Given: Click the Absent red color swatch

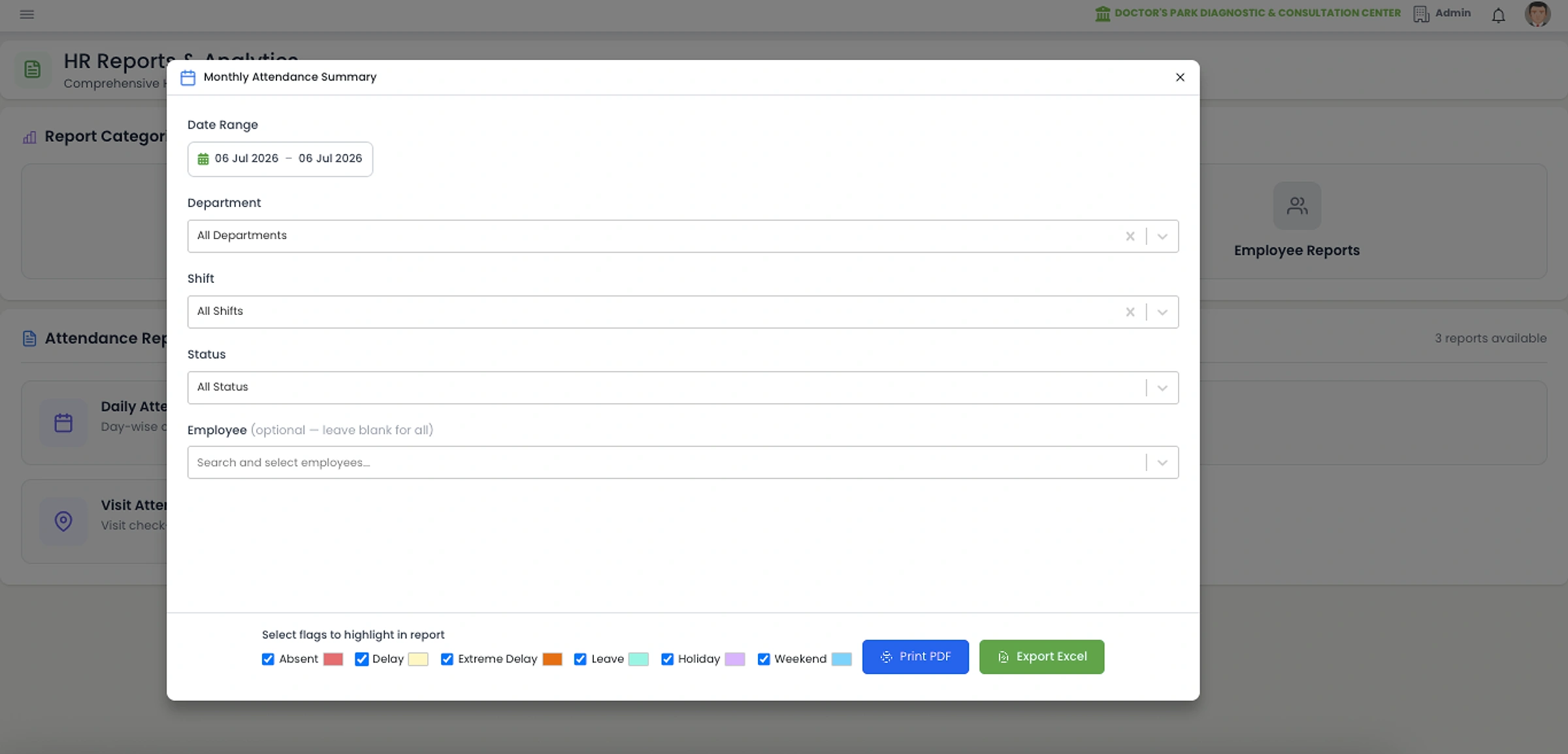Looking at the screenshot, I should (333, 659).
